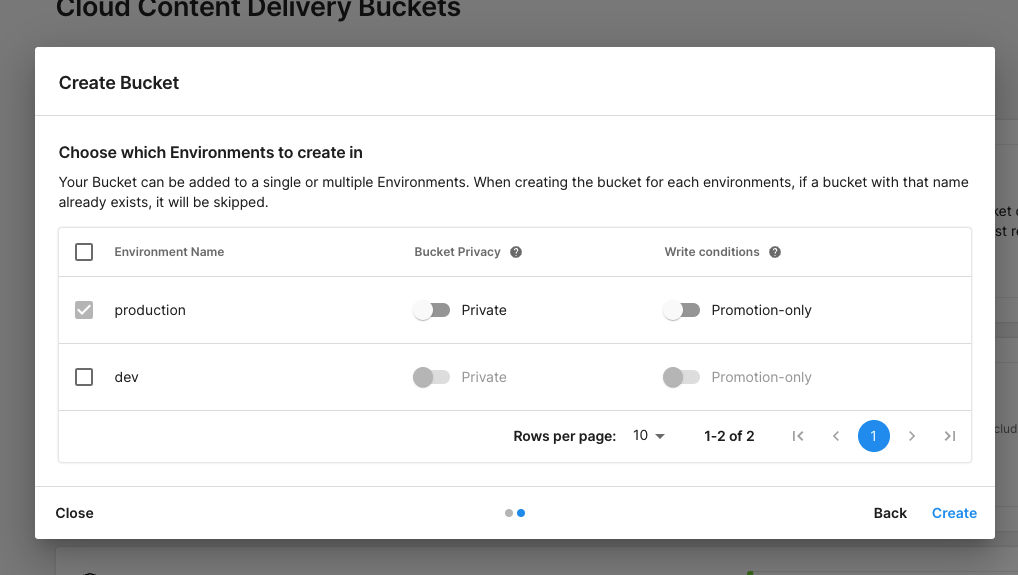Go to the next page arrow
Image resolution: width=1018 pixels, height=575 pixels.
(x=912, y=436)
